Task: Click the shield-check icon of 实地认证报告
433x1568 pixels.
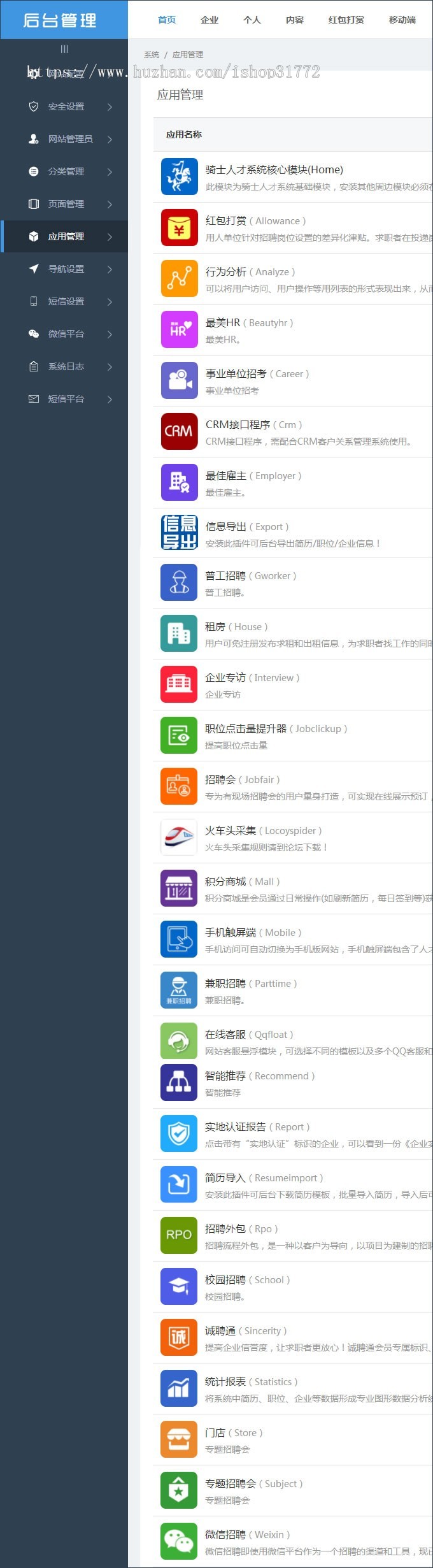Action: point(179,1133)
